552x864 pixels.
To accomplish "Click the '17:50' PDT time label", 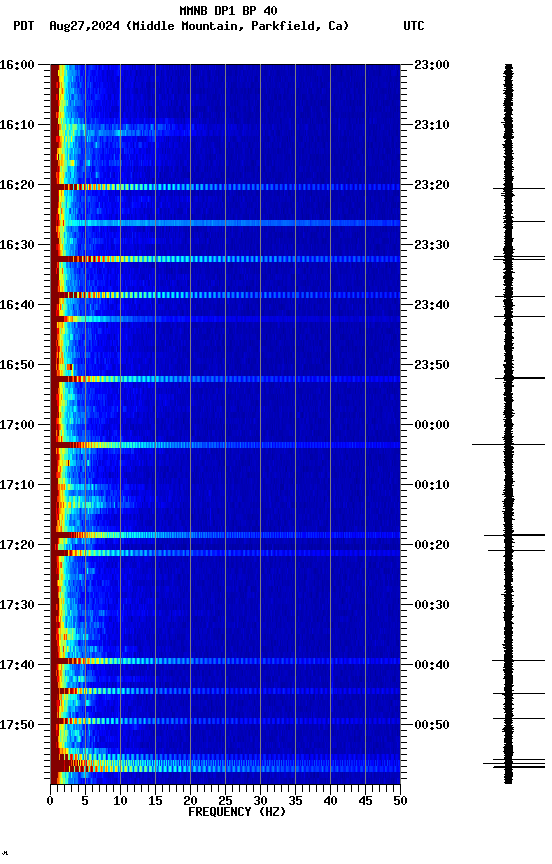I will click(x=17, y=725).
